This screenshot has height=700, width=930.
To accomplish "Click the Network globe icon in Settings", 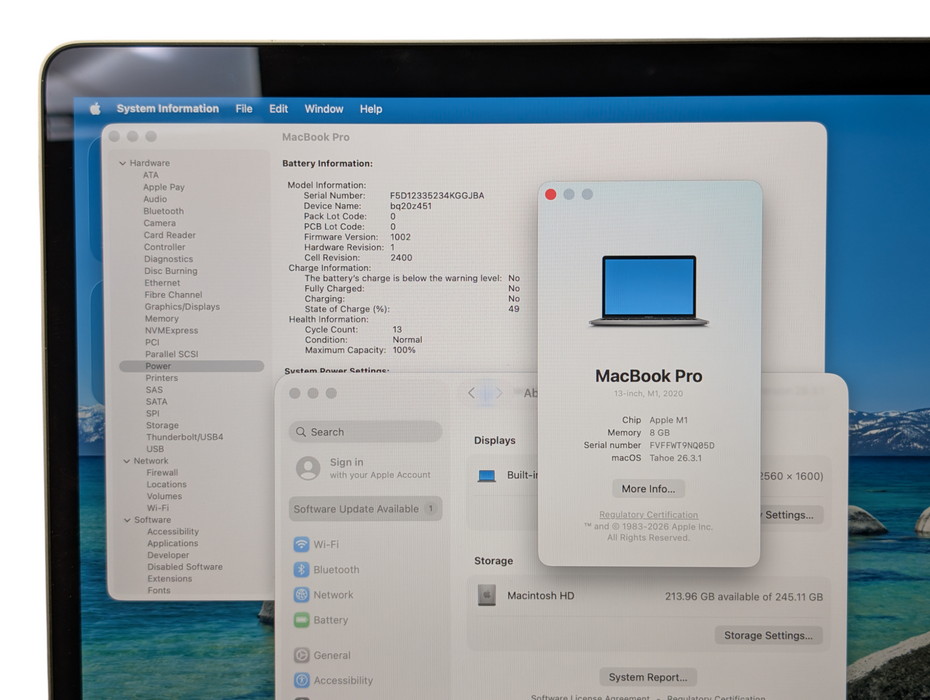I will click(x=301, y=594).
